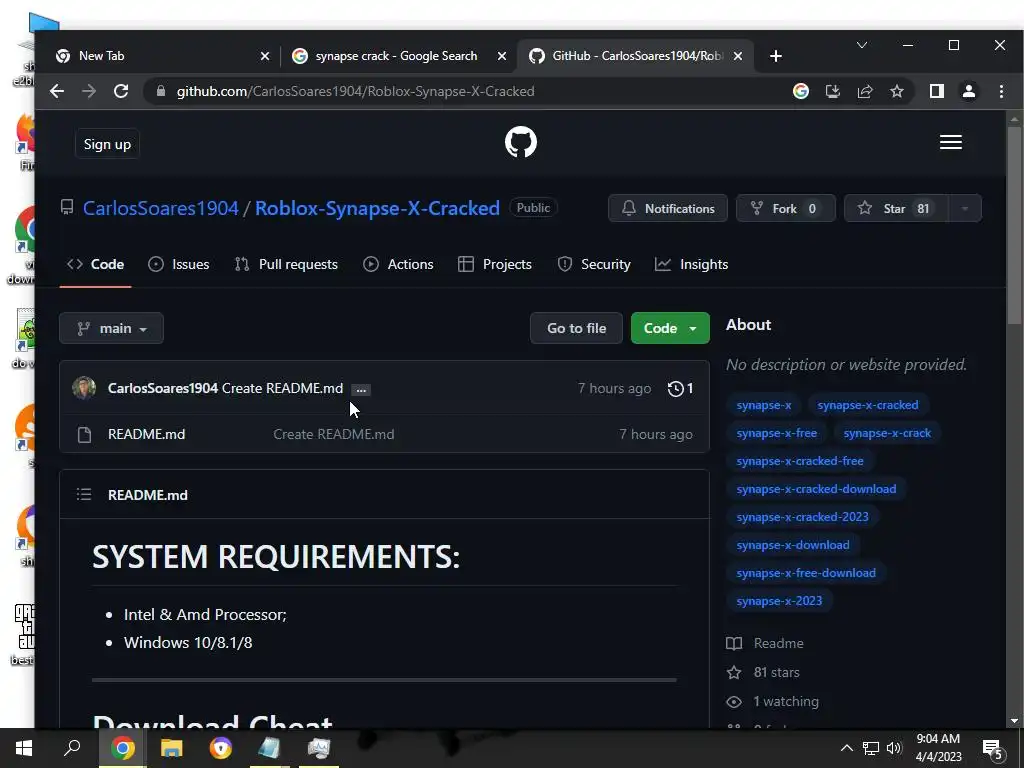Expand the main branch dropdown
The image size is (1024, 768).
point(111,328)
